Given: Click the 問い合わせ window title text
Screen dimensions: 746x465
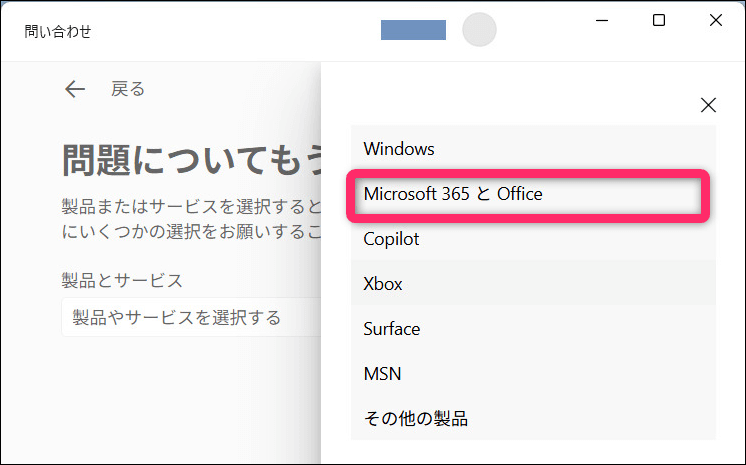Looking at the screenshot, I should (58, 31).
